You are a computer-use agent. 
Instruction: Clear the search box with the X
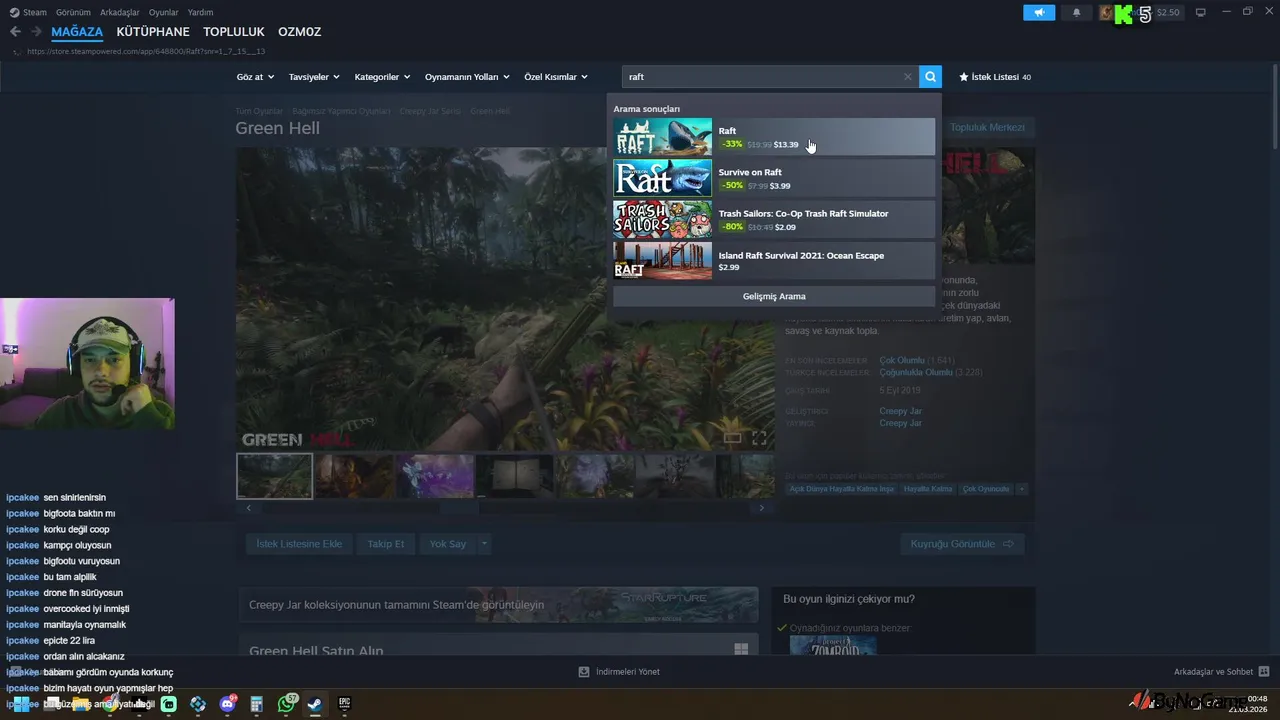pos(908,77)
